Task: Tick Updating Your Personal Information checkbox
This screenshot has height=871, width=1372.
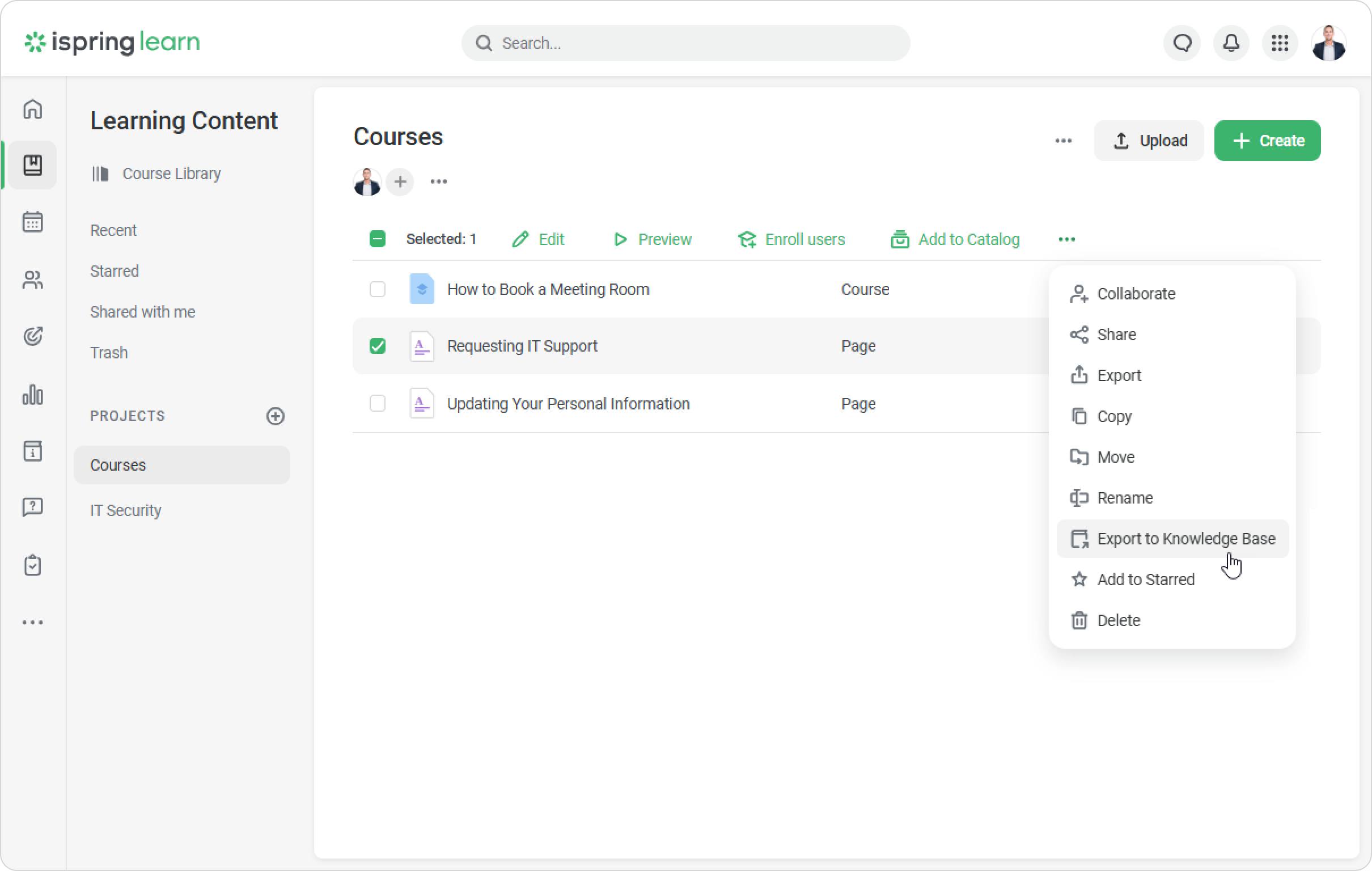Action: [x=377, y=404]
